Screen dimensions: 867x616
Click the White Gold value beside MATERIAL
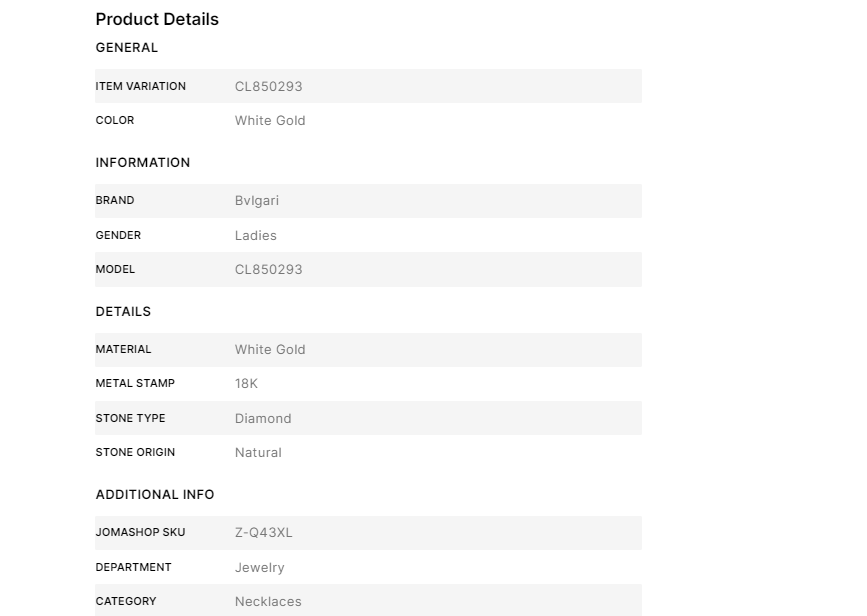(270, 350)
